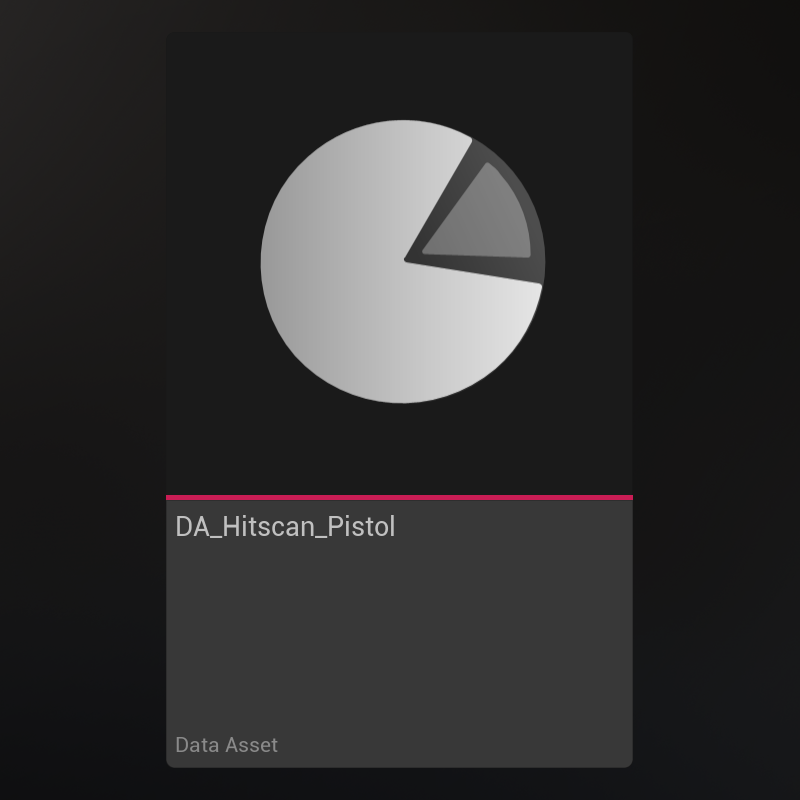Click the pie chart Data Asset icon
Image resolution: width=800 pixels, height=800 pixels.
[x=402, y=262]
